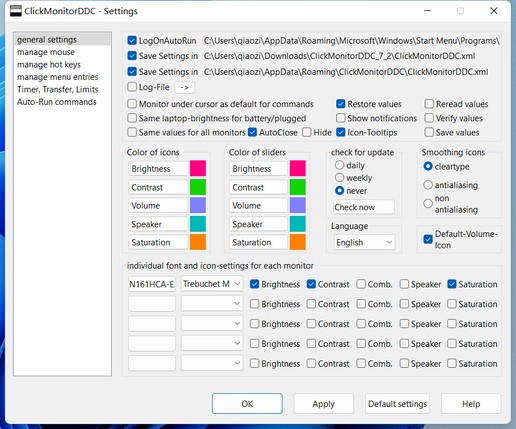Change the Brightness slider color swatch
Screen dimensions: 516x429
(298, 168)
